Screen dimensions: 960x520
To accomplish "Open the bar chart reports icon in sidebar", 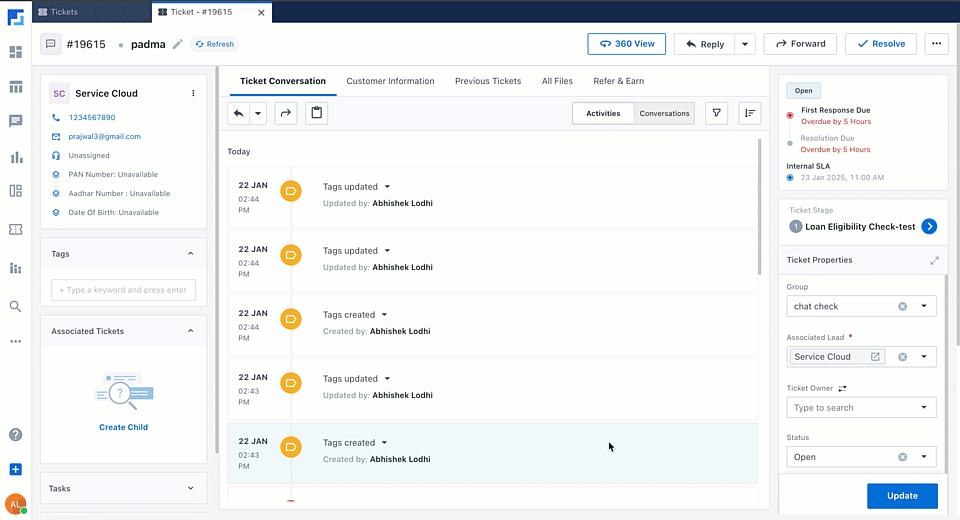I will coord(16,157).
